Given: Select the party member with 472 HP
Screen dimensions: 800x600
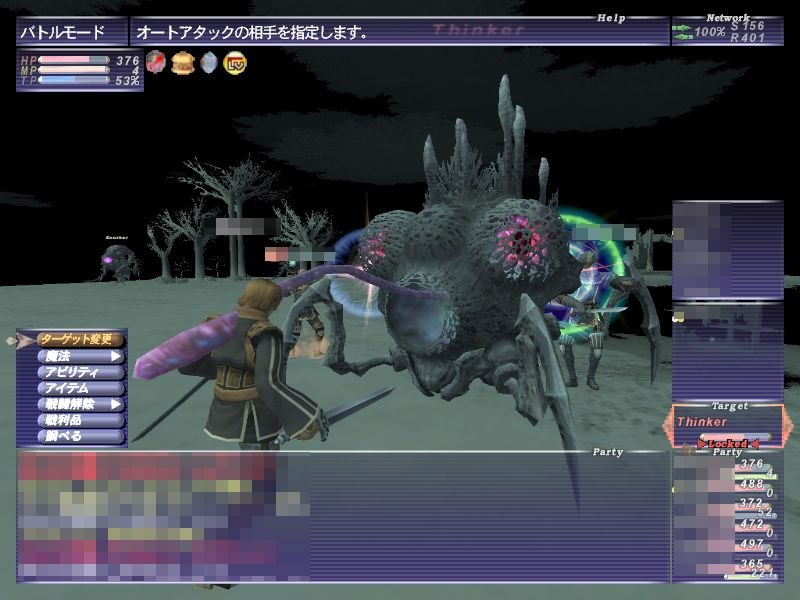Looking at the screenshot, I should [x=726, y=527].
